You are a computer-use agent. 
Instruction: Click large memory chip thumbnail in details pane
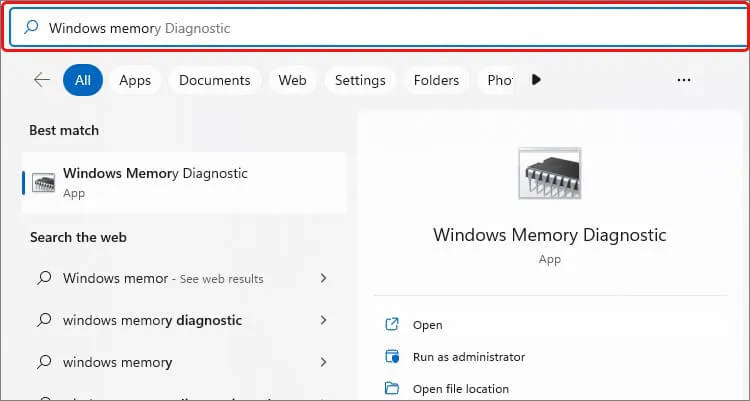click(550, 173)
